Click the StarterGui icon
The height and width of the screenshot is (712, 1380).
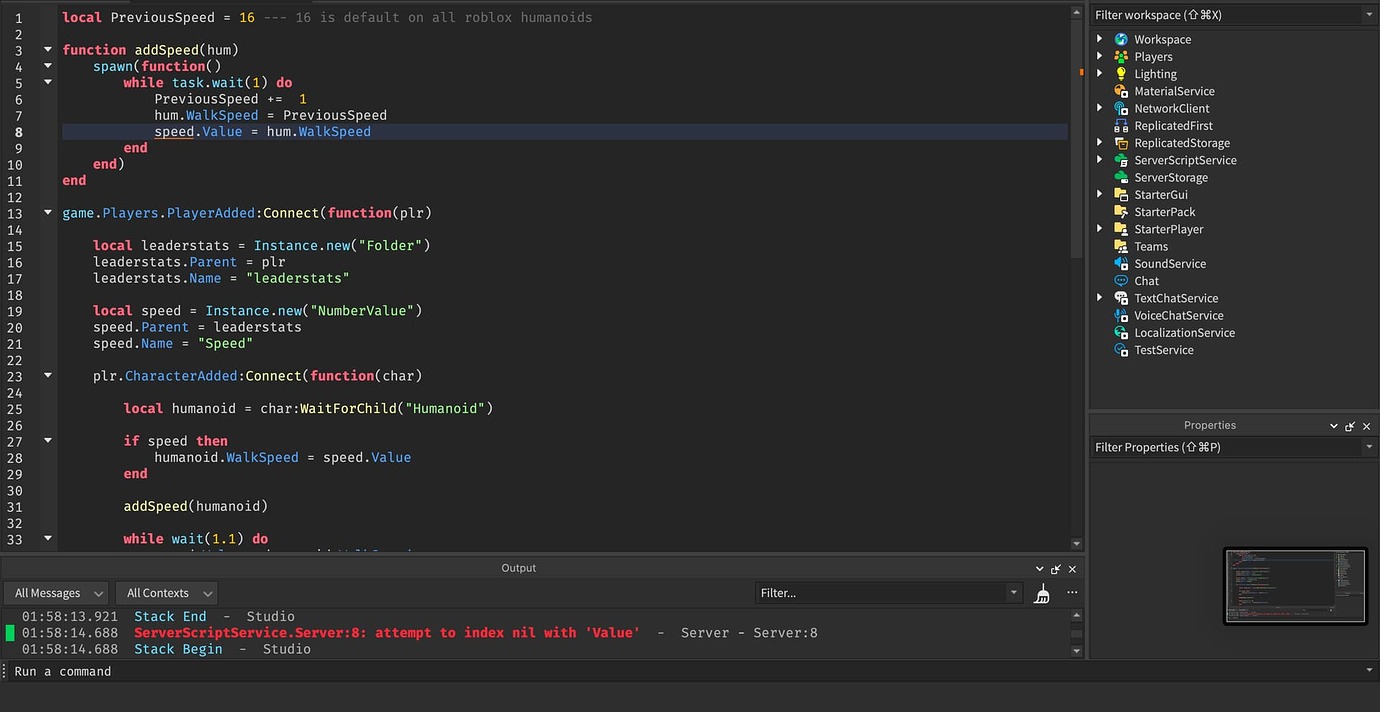click(x=1121, y=195)
